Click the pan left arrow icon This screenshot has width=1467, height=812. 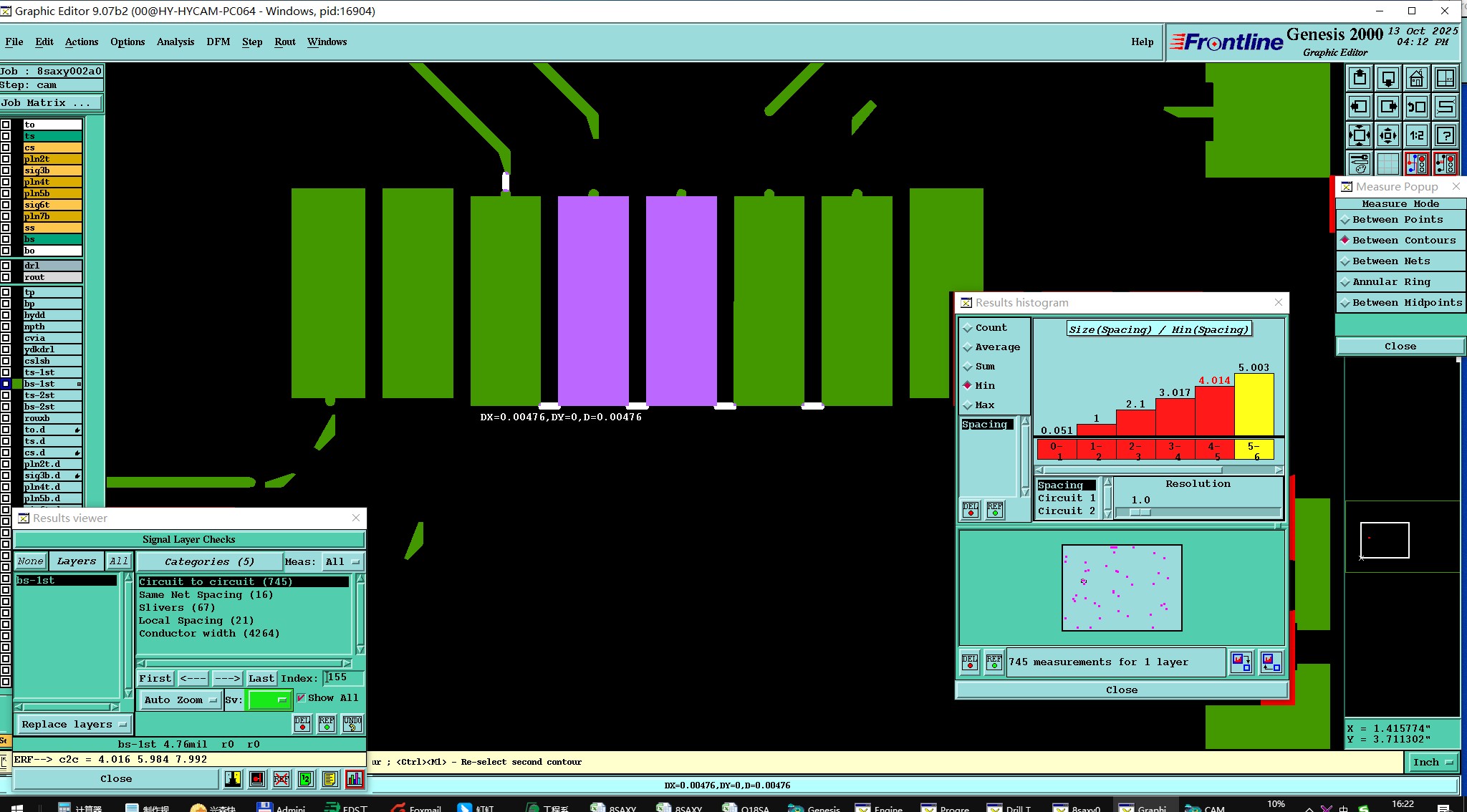(1359, 107)
